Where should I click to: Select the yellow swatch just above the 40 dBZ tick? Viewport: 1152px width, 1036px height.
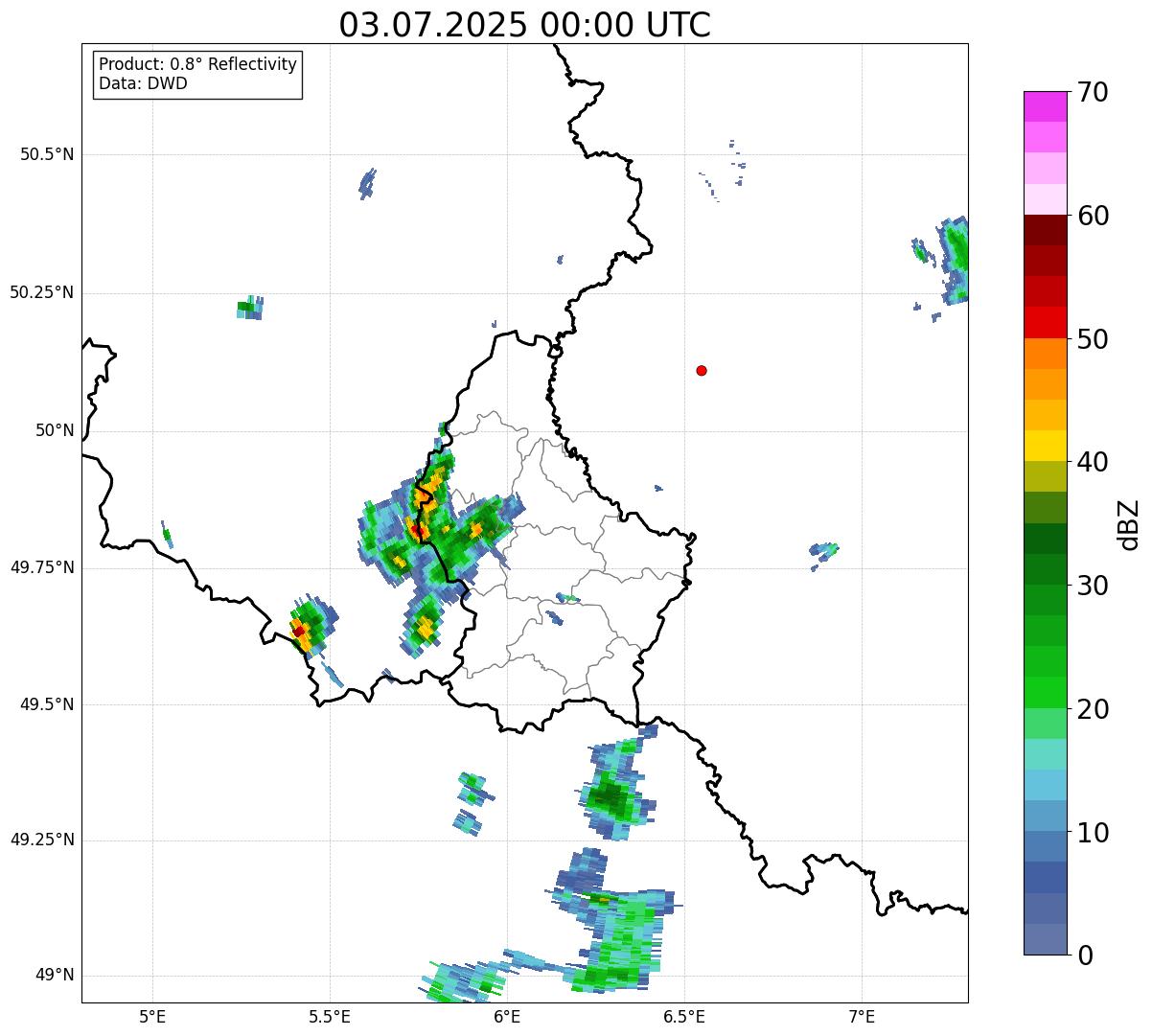pyautogui.click(x=1045, y=446)
